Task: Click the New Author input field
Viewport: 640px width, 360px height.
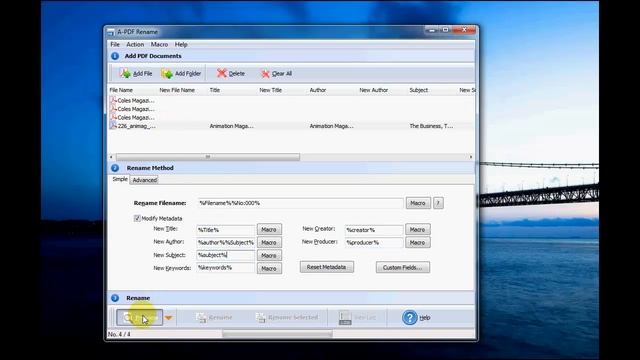Action: click(226, 242)
